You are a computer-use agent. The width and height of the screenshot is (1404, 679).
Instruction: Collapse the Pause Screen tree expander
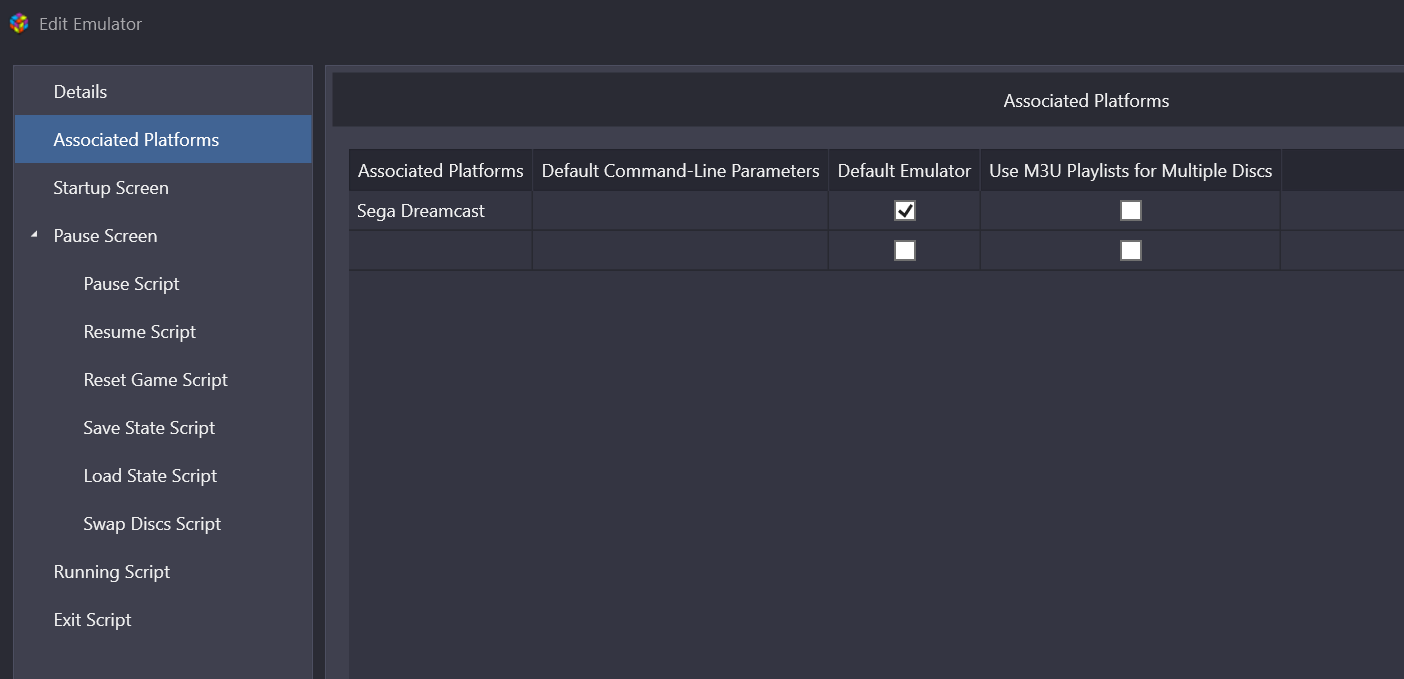34,235
